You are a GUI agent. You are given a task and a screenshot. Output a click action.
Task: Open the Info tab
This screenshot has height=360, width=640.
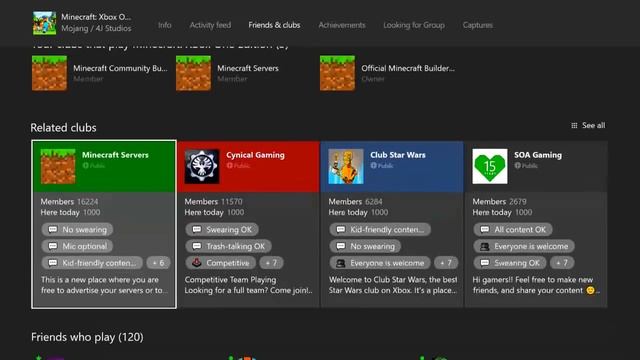pyautogui.click(x=164, y=25)
